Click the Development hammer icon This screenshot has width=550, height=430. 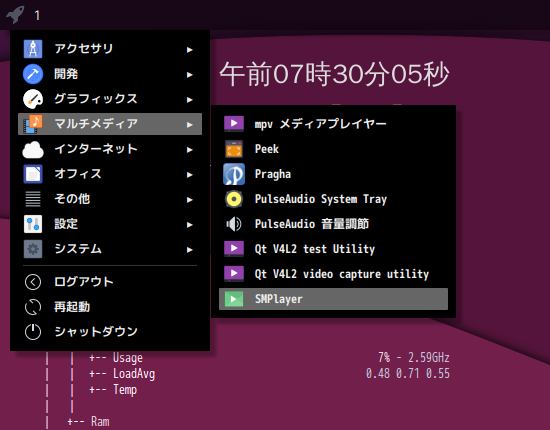(33, 74)
